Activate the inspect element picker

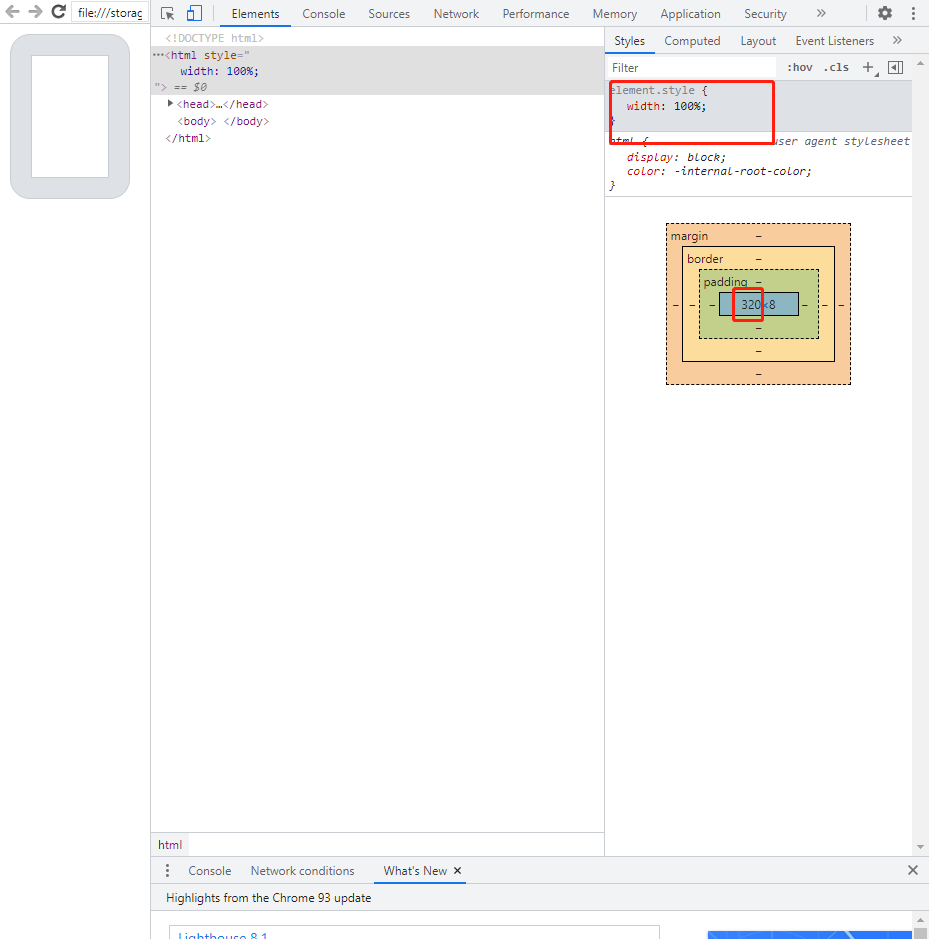[x=168, y=13]
